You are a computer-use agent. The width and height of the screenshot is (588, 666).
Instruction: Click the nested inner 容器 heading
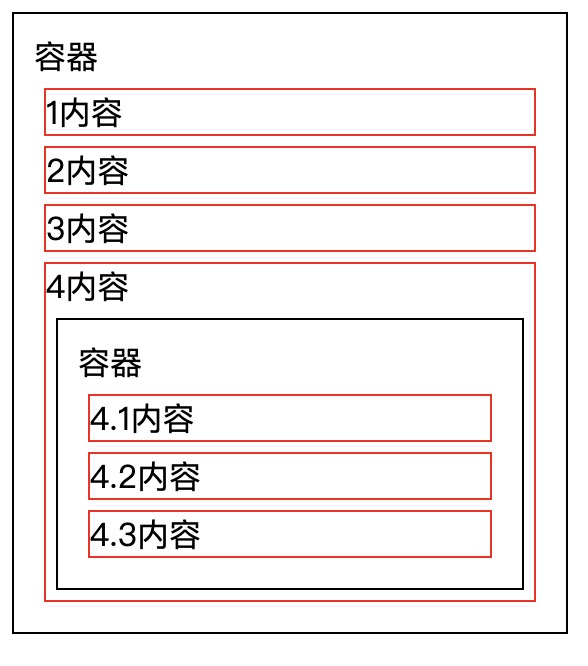[110, 363]
